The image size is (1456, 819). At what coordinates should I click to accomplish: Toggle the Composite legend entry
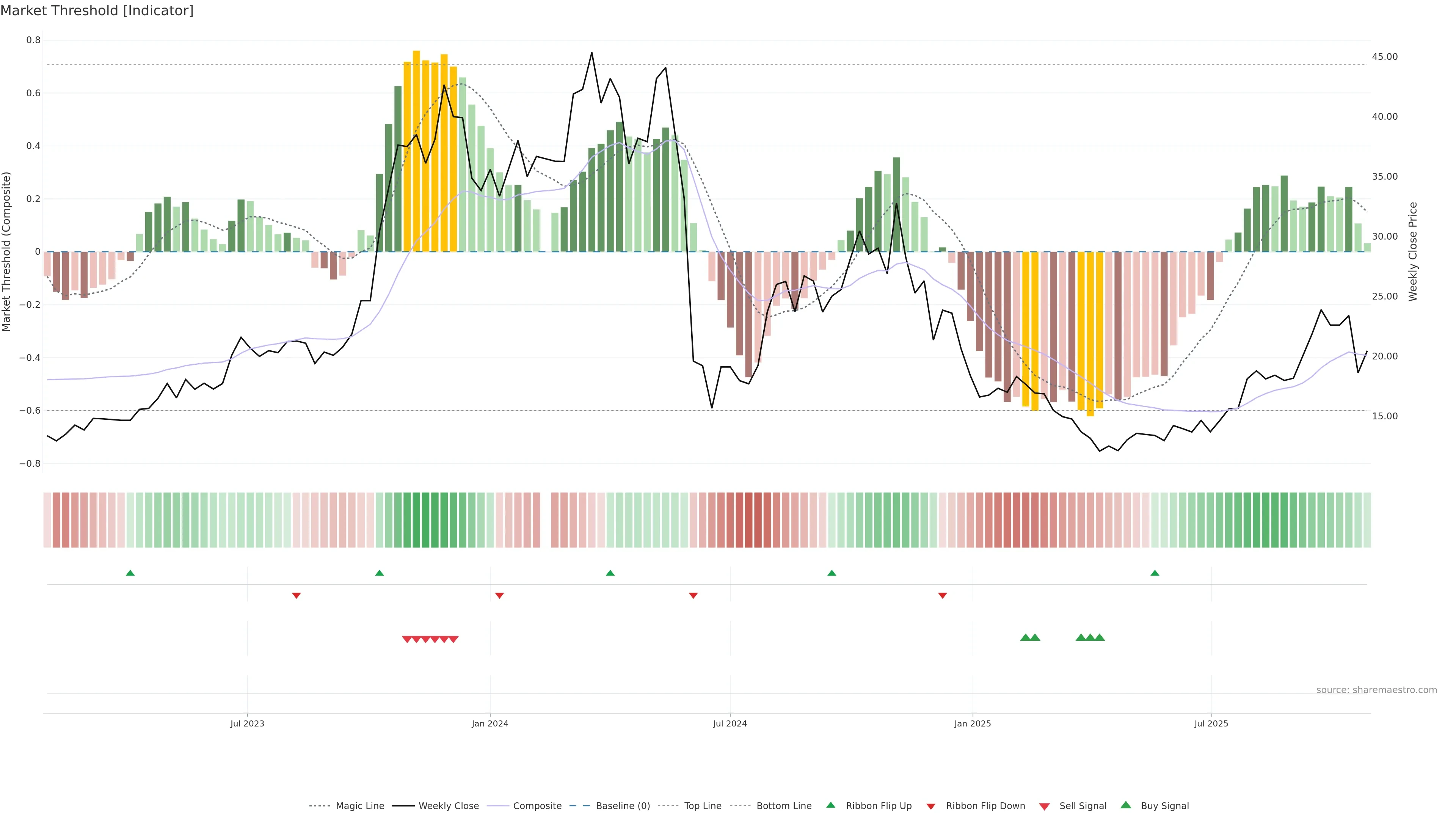537,806
